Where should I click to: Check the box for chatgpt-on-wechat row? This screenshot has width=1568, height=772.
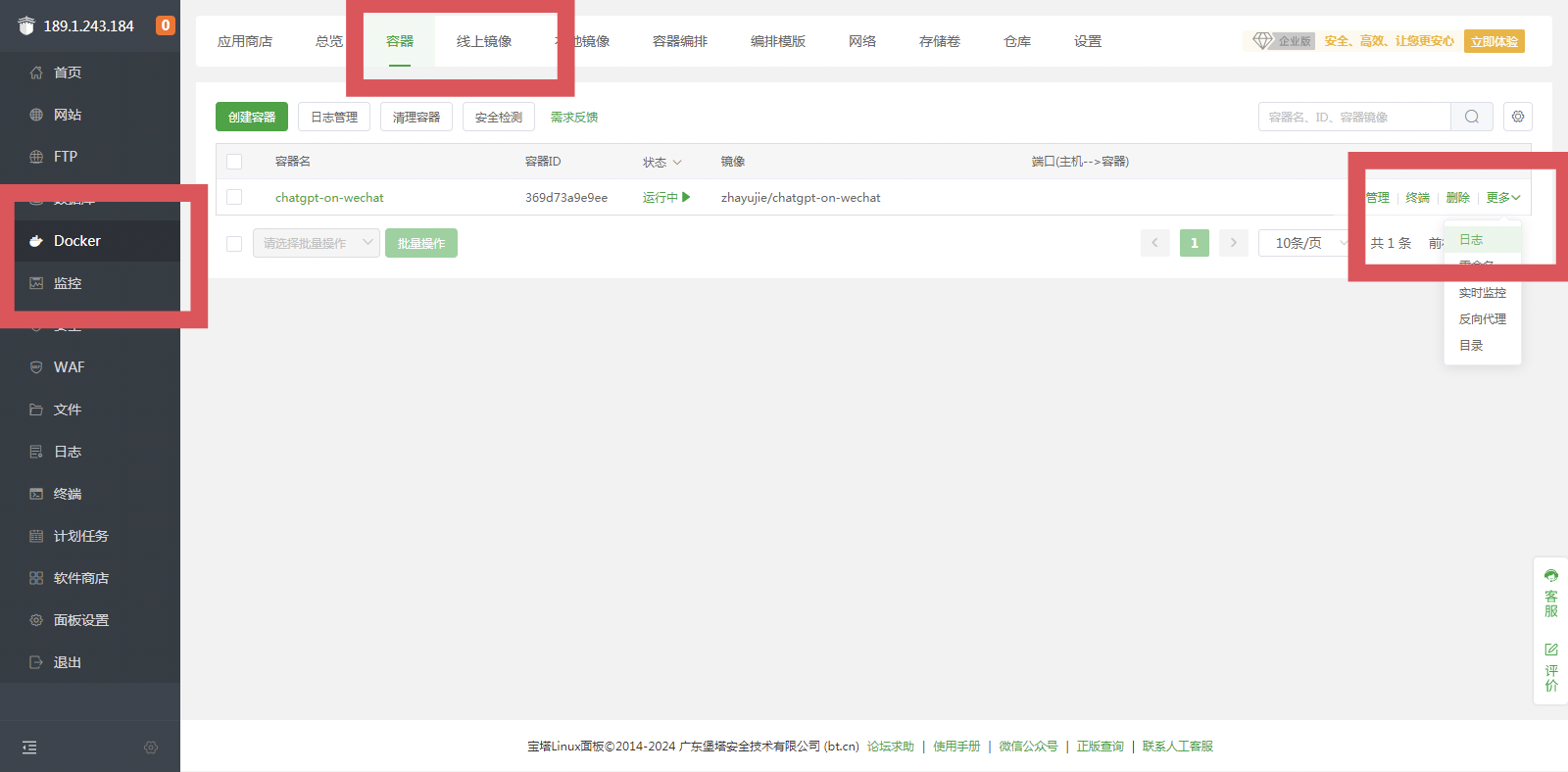pyautogui.click(x=234, y=197)
